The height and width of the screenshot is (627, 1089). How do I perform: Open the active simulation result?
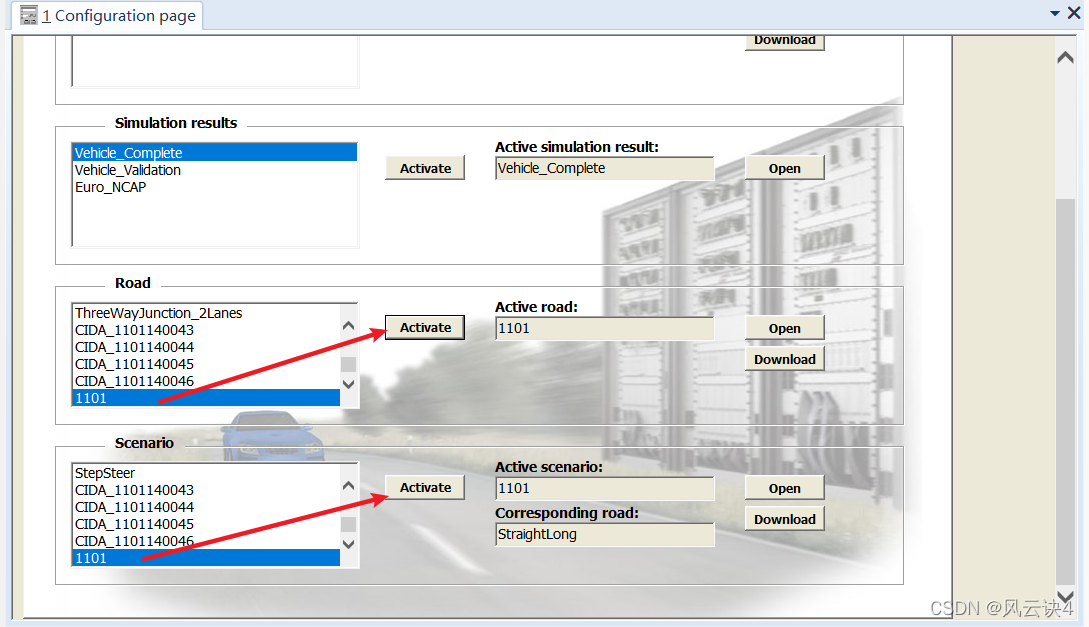pos(784,168)
